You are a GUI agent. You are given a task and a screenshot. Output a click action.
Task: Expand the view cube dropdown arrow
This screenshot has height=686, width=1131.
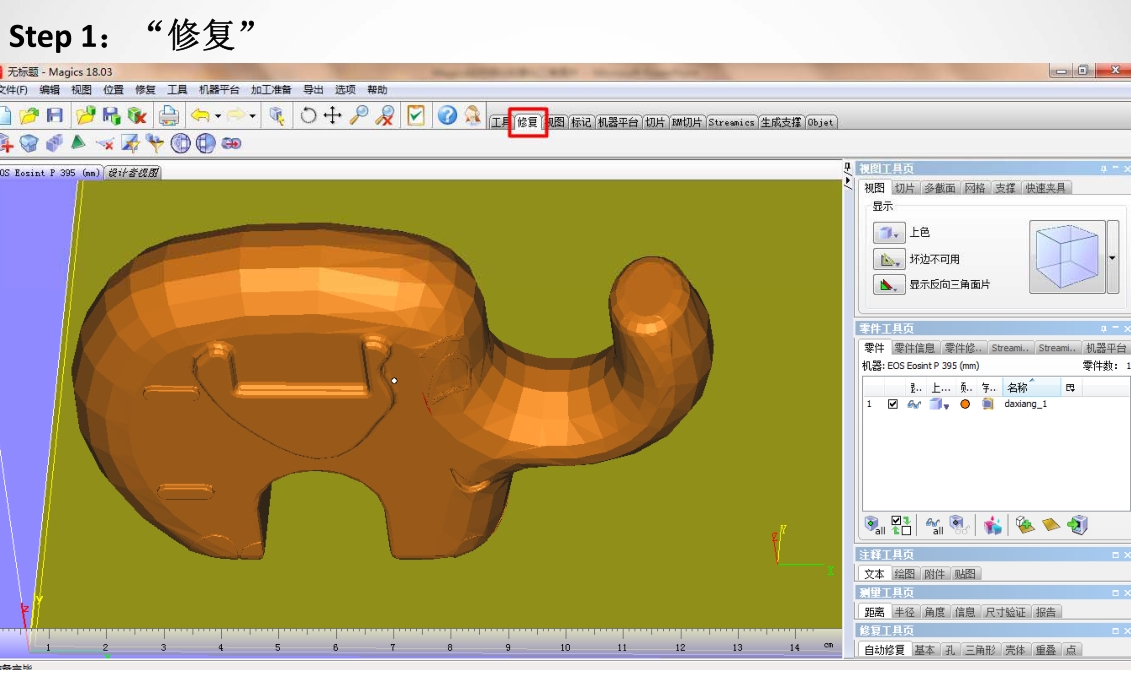1113,258
